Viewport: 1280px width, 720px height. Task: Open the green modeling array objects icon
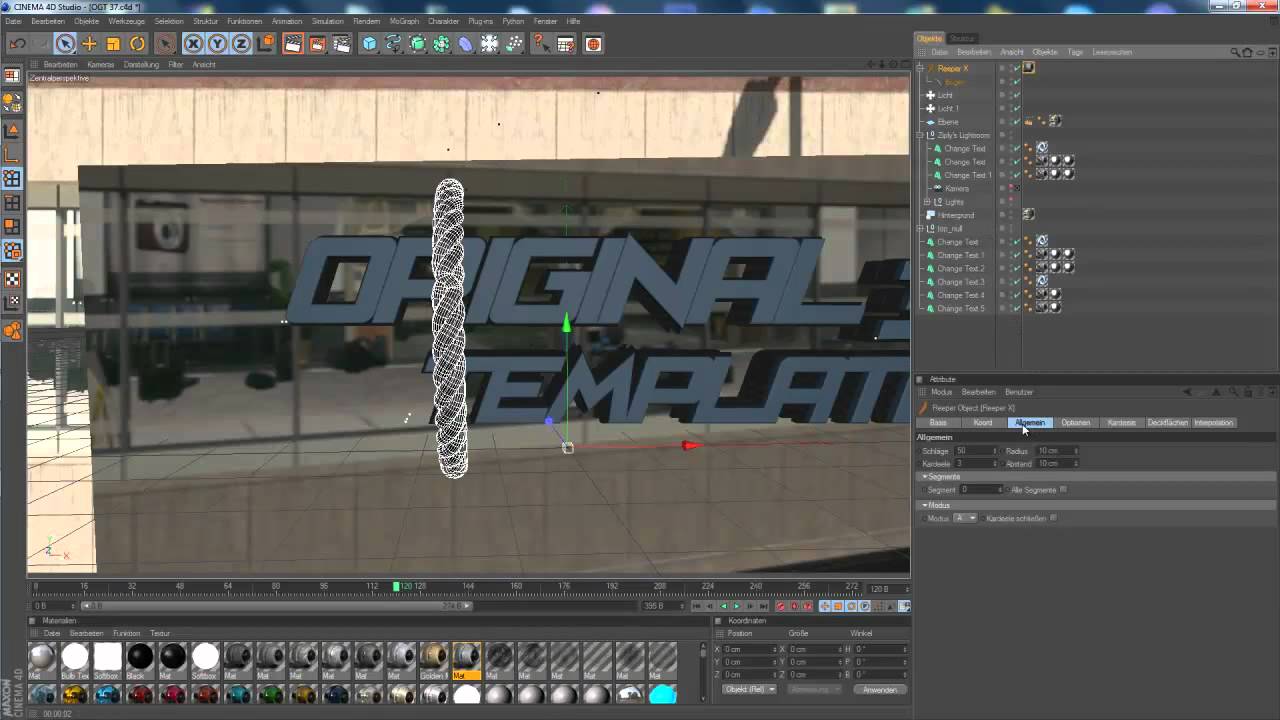click(441, 44)
